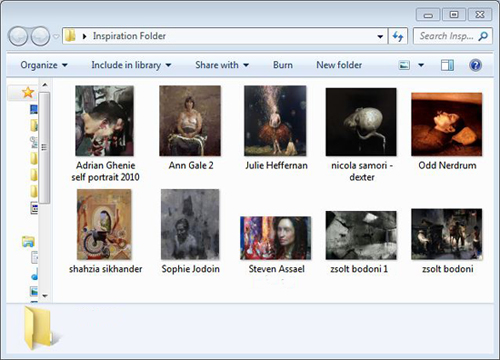
Task: Click the large folder icon in details pane
Action: (x=39, y=327)
